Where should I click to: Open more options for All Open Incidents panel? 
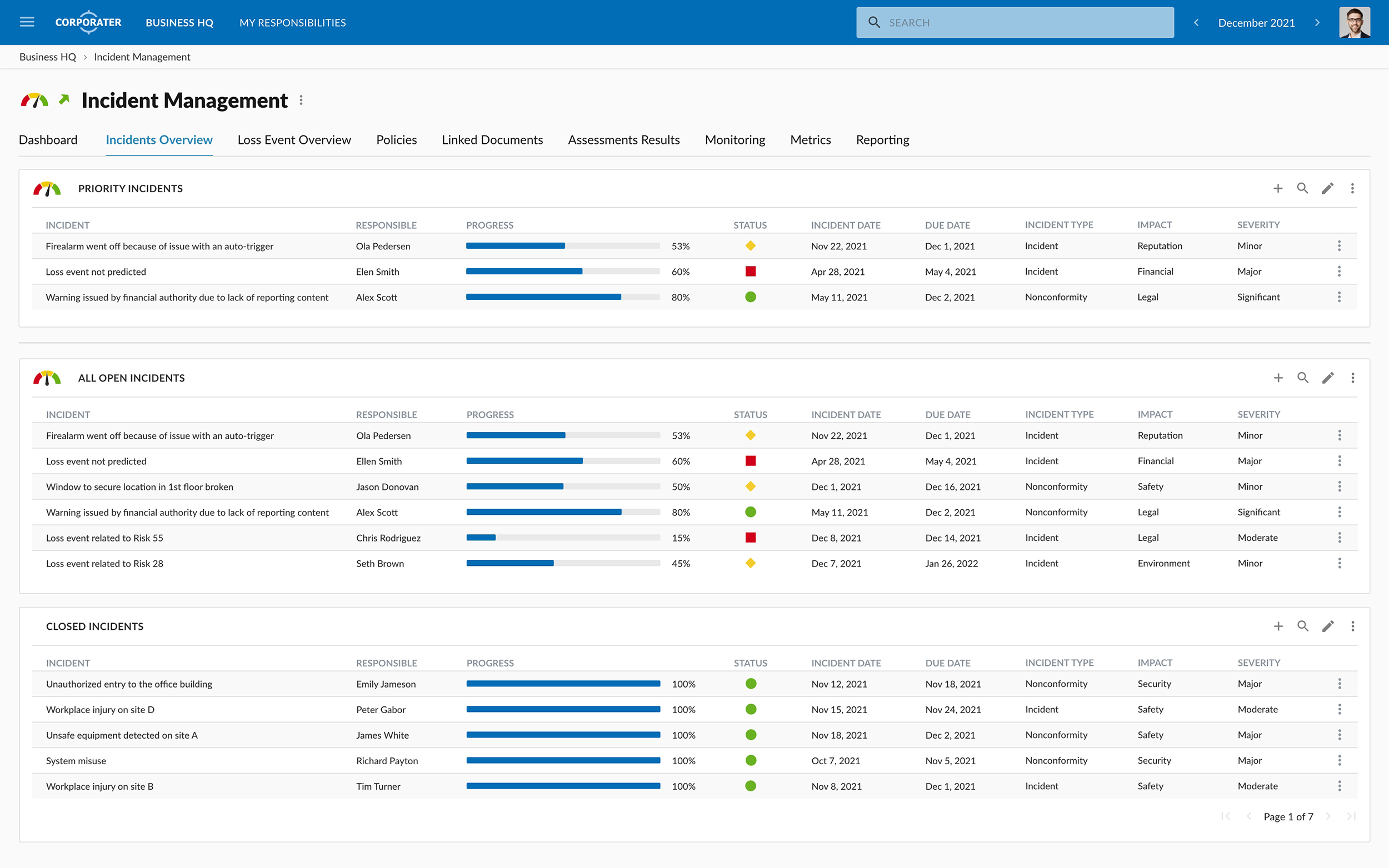point(1352,378)
